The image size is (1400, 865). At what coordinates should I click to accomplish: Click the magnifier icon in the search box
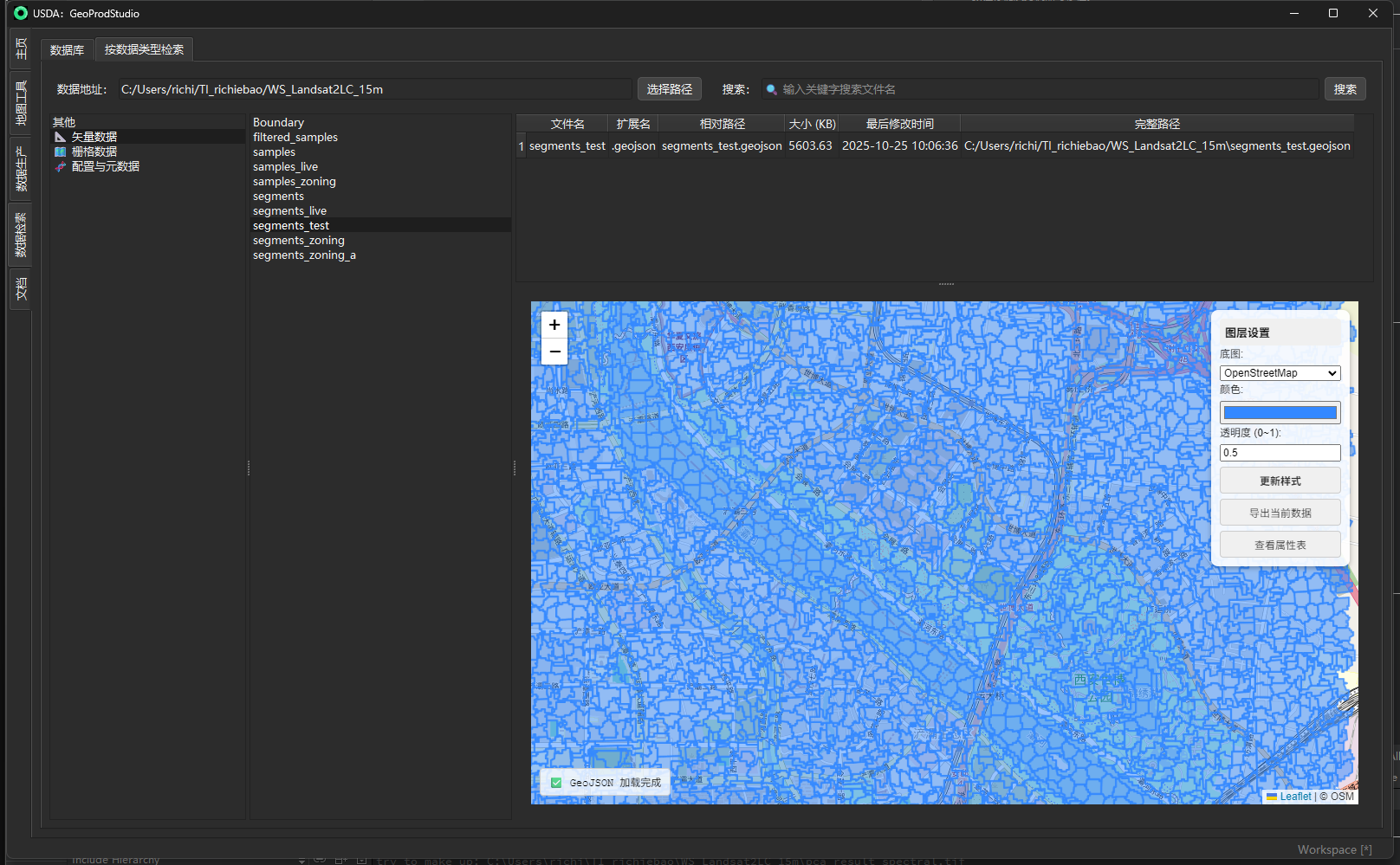point(771,89)
